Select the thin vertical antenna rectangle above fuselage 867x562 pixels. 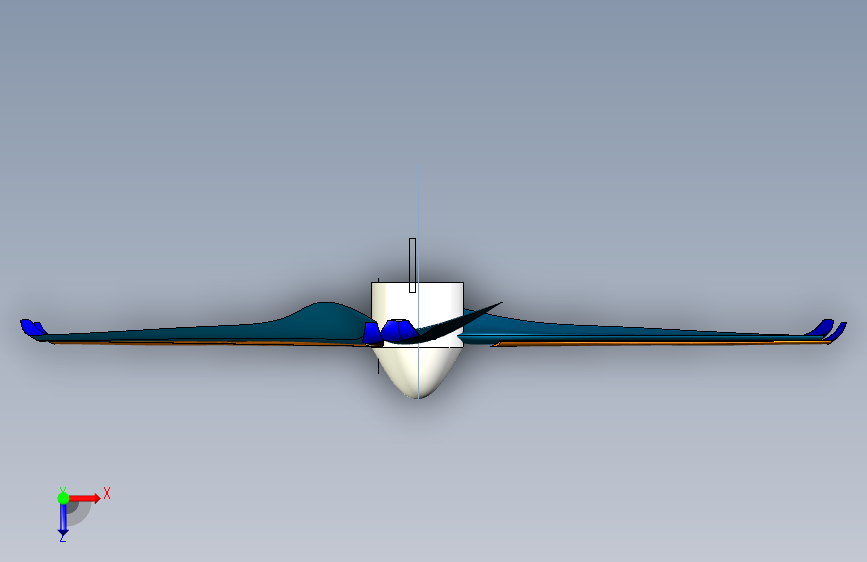coord(412,265)
